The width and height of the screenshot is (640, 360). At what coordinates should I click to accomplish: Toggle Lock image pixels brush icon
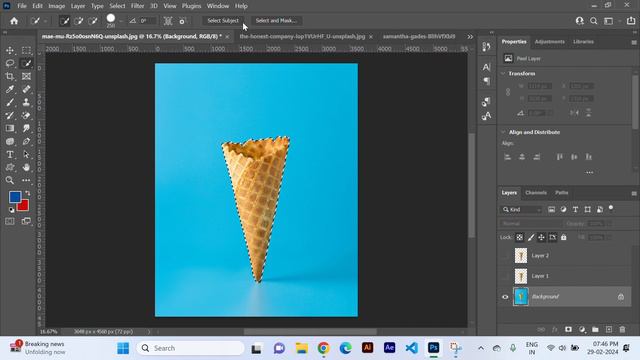tap(531, 237)
